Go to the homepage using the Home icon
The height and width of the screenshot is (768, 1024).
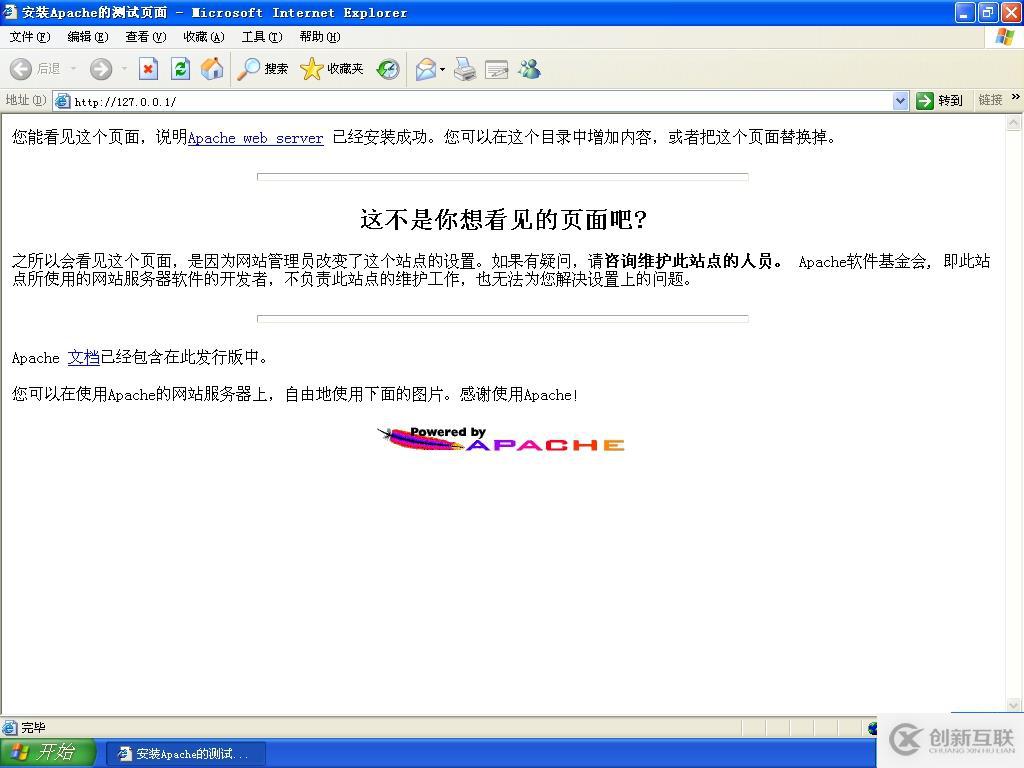click(211, 69)
